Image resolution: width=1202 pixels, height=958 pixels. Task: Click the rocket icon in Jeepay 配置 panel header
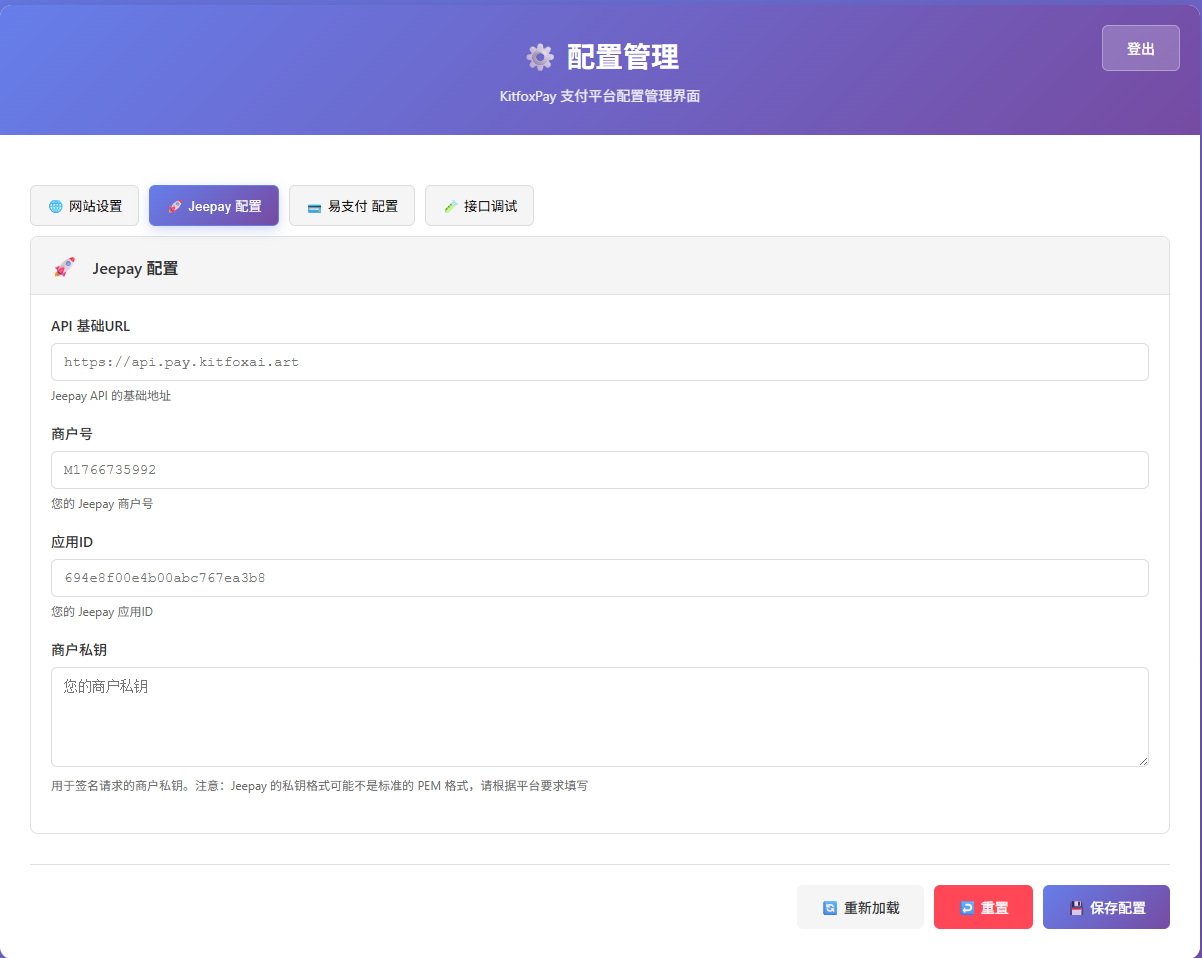(64, 267)
